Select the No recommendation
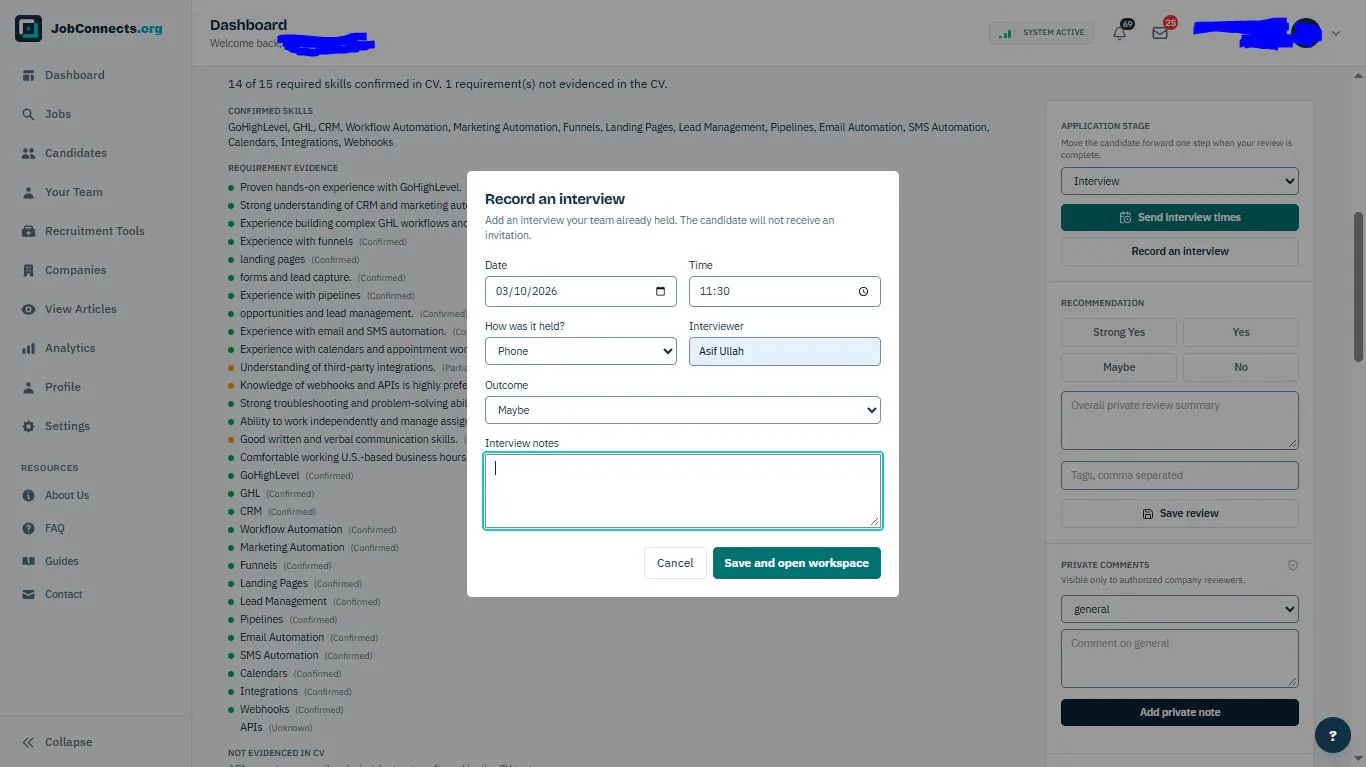1366x767 pixels. coord(1241,367)
